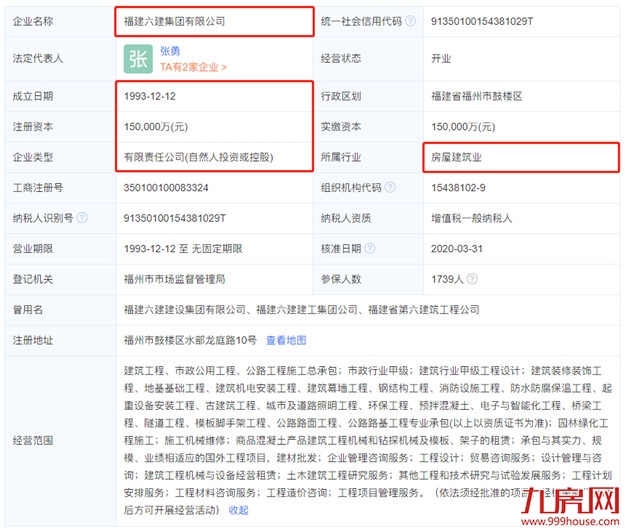Click the help icon next to 核准日期
The image size is (625, 531).
tap(370, 248)
